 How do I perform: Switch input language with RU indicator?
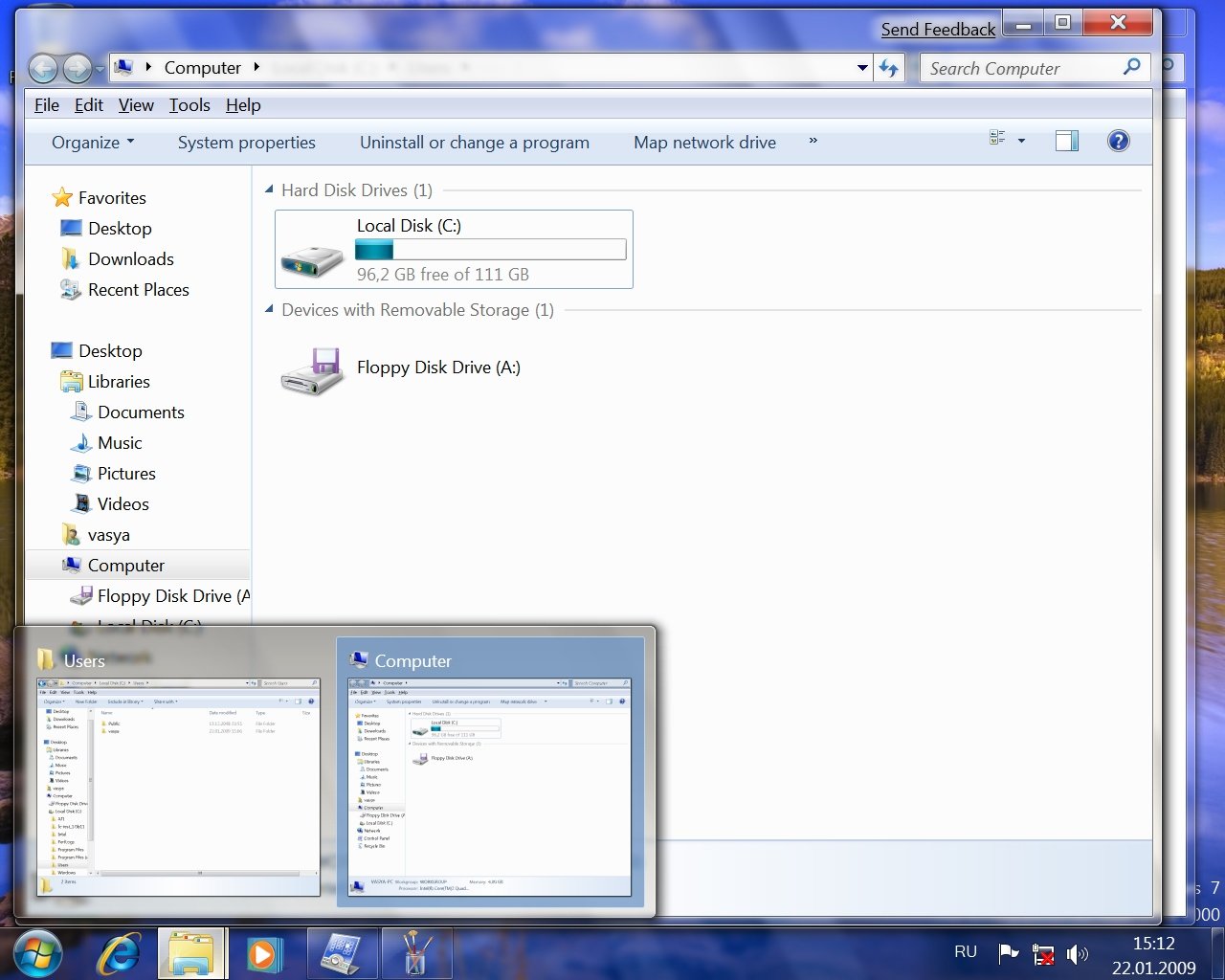point(966,952)
